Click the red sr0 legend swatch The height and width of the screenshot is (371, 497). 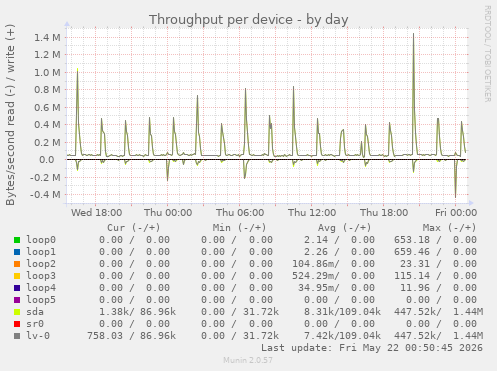click(x=17, y=324)
